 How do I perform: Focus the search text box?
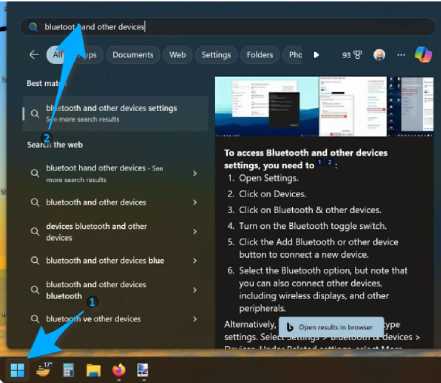pyautogui.click(x=228, y=27)
